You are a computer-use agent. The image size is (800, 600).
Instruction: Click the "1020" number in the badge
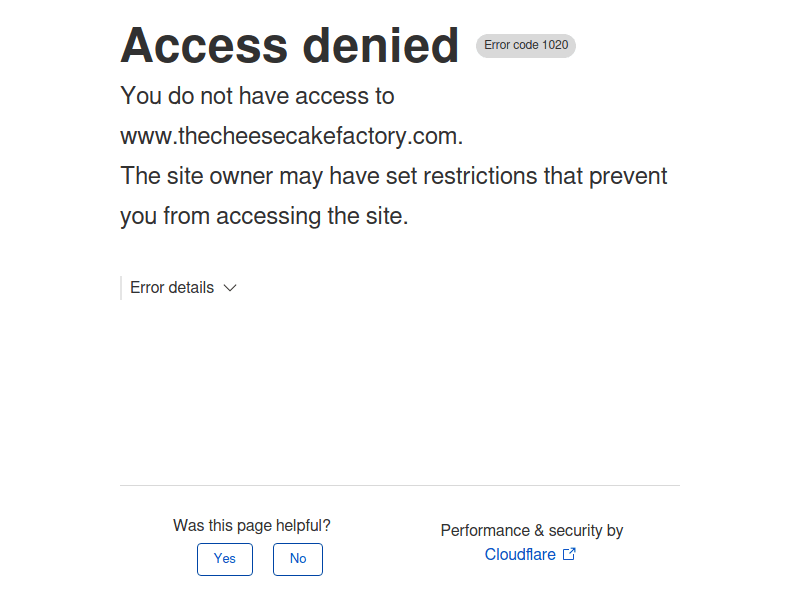click(555, 45)
